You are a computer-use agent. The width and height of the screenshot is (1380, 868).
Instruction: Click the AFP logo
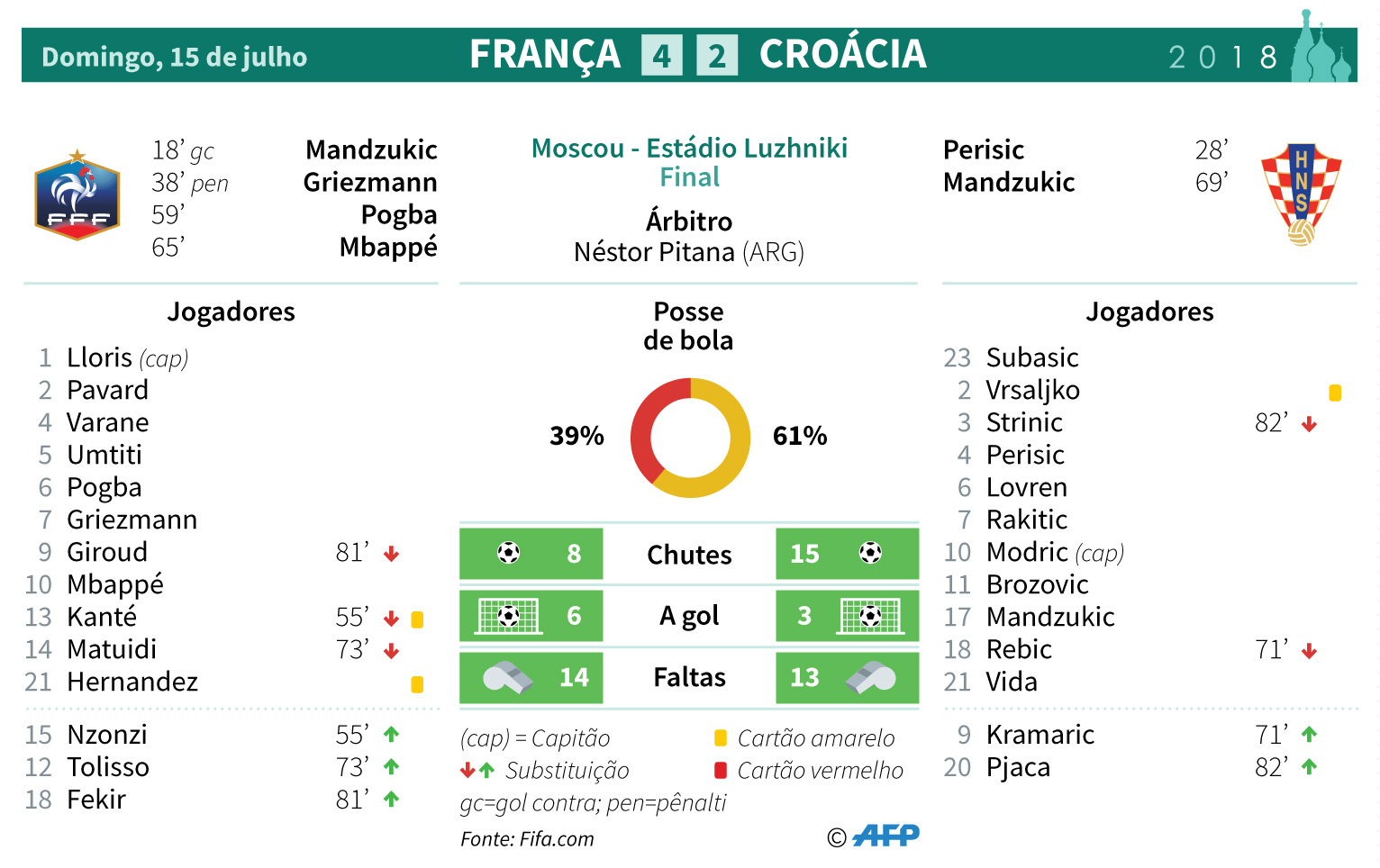point(885,836)
